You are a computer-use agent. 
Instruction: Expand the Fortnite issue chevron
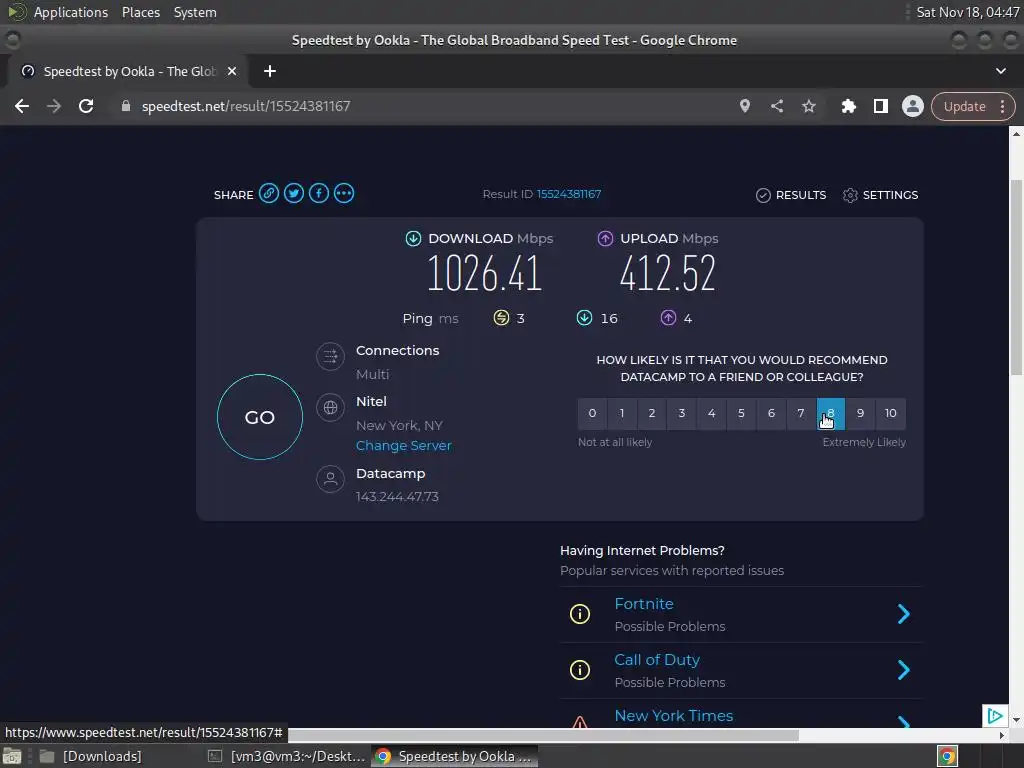coord(904,614)
